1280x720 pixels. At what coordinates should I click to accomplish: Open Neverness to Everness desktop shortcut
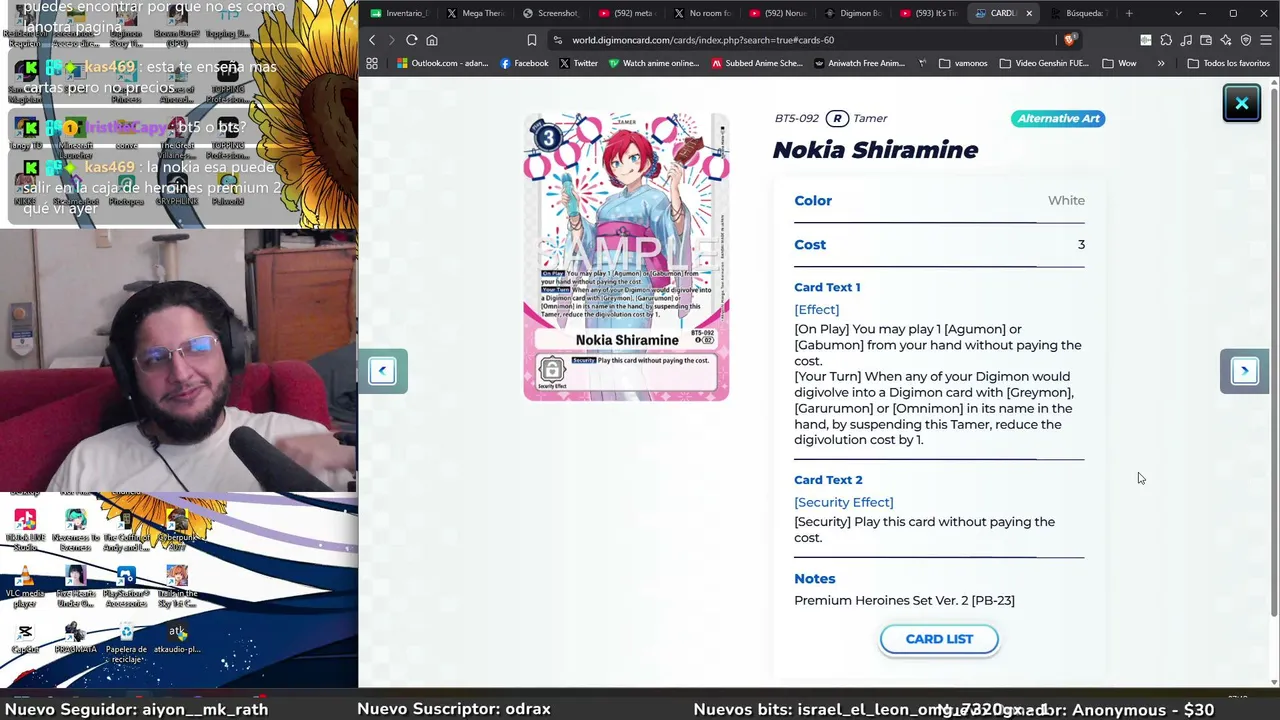coord(76,531)
